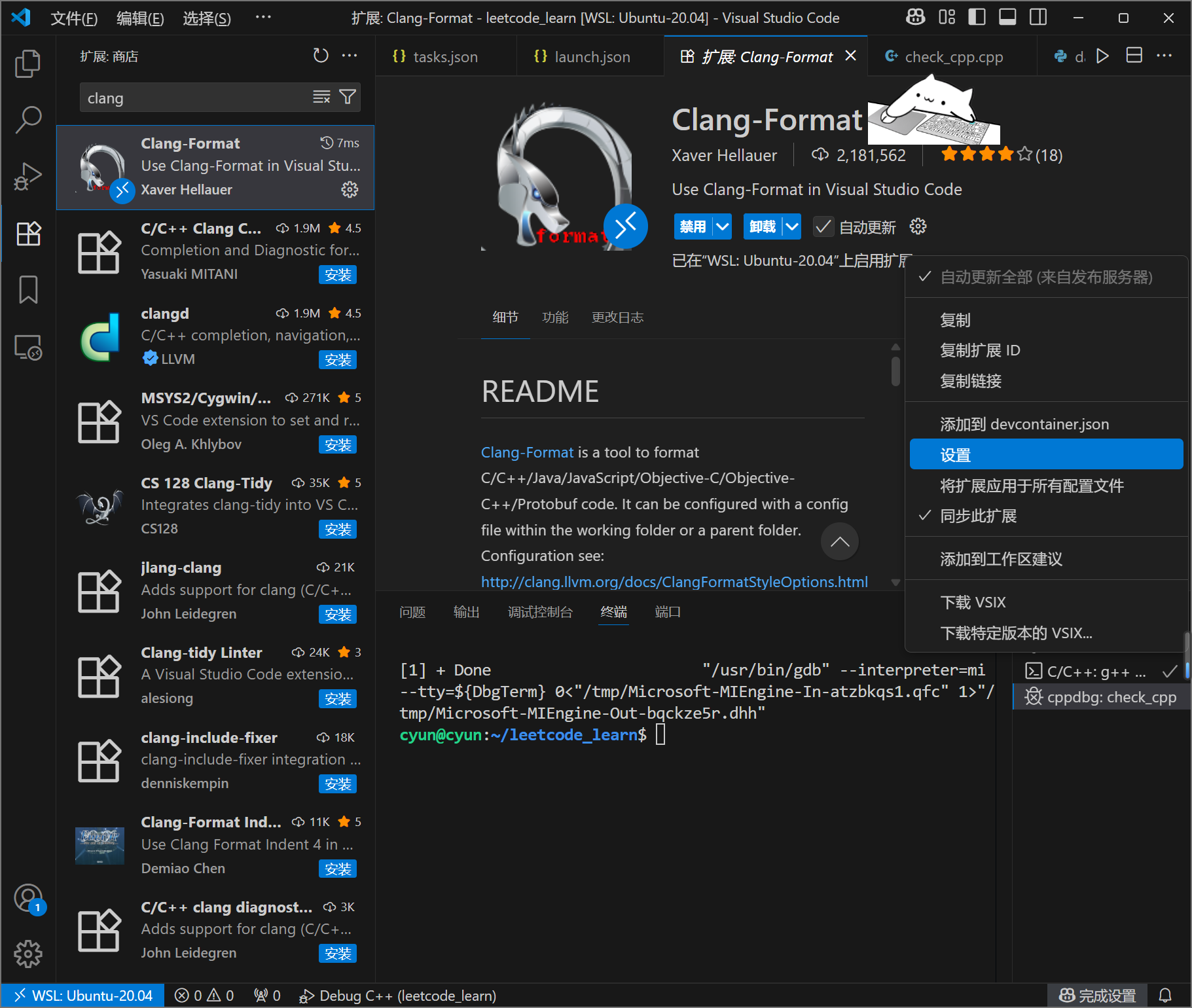Open the 功能 tab of the extension

click(555, 317)
